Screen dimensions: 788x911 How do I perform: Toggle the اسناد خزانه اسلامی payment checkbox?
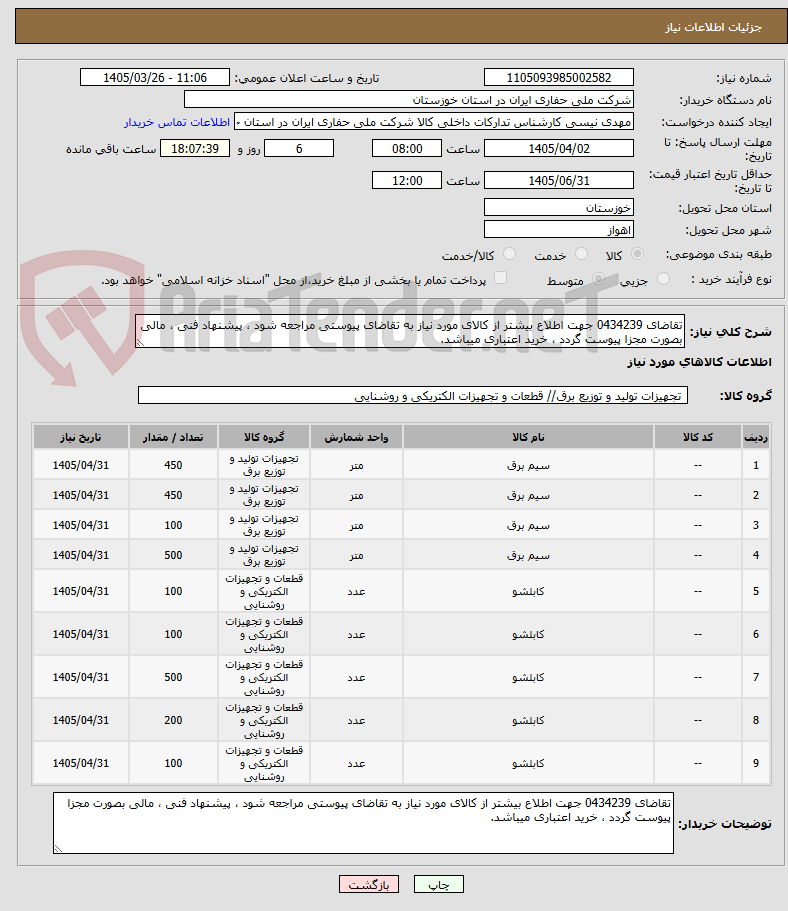[x=500, y=278]
